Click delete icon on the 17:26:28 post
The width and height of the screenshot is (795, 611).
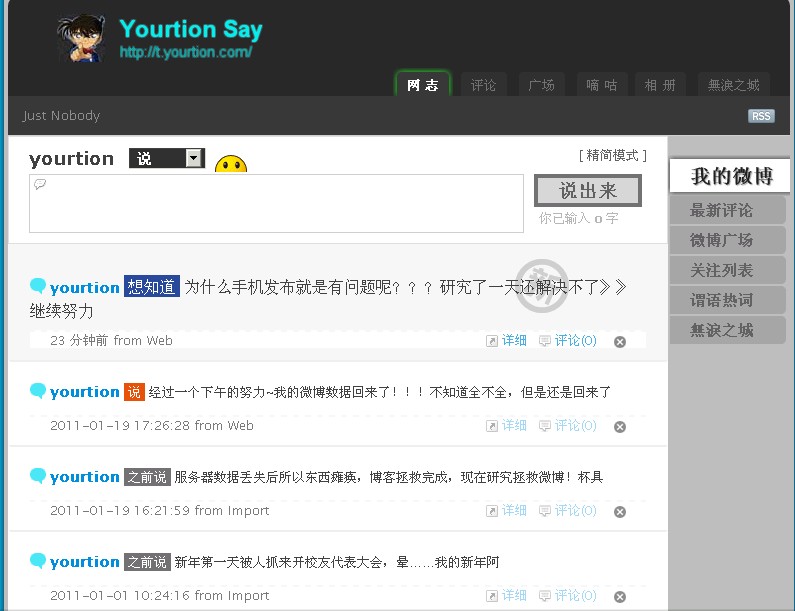pos(620,427)
